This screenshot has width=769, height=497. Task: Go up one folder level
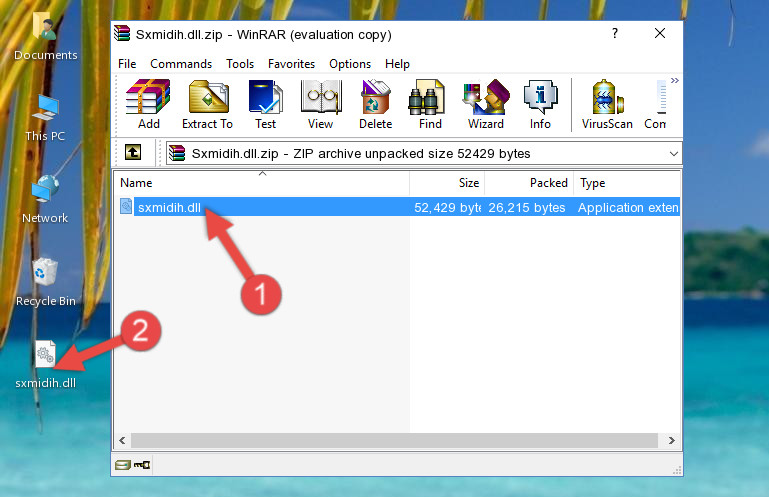133,153
